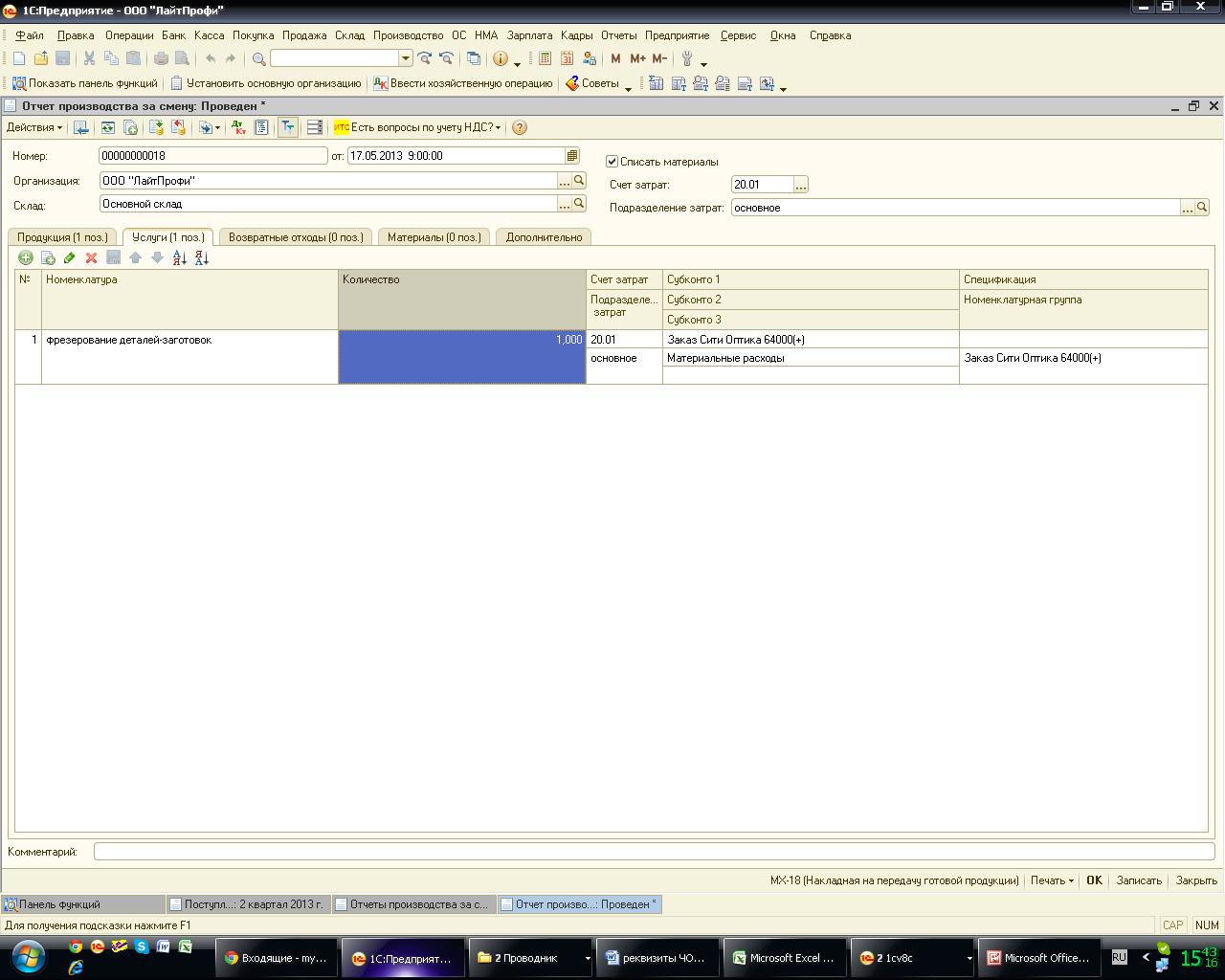Viewport: 1225px width, 980px height.
Task: Open Microsoft Excel from the taskbar
Action: [x=783, y=957]
